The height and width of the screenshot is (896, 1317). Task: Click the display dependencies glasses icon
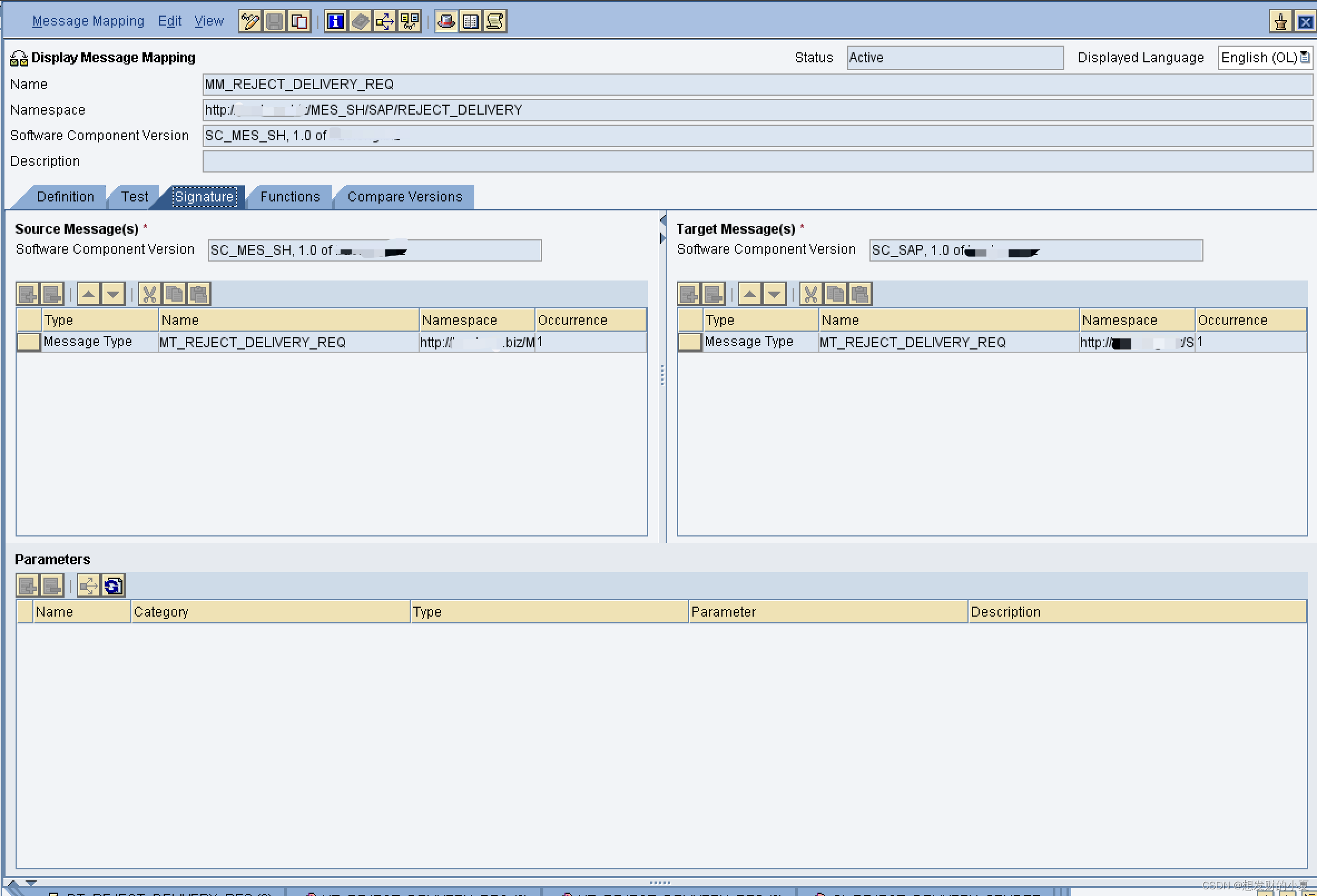[x=409, y=22]
